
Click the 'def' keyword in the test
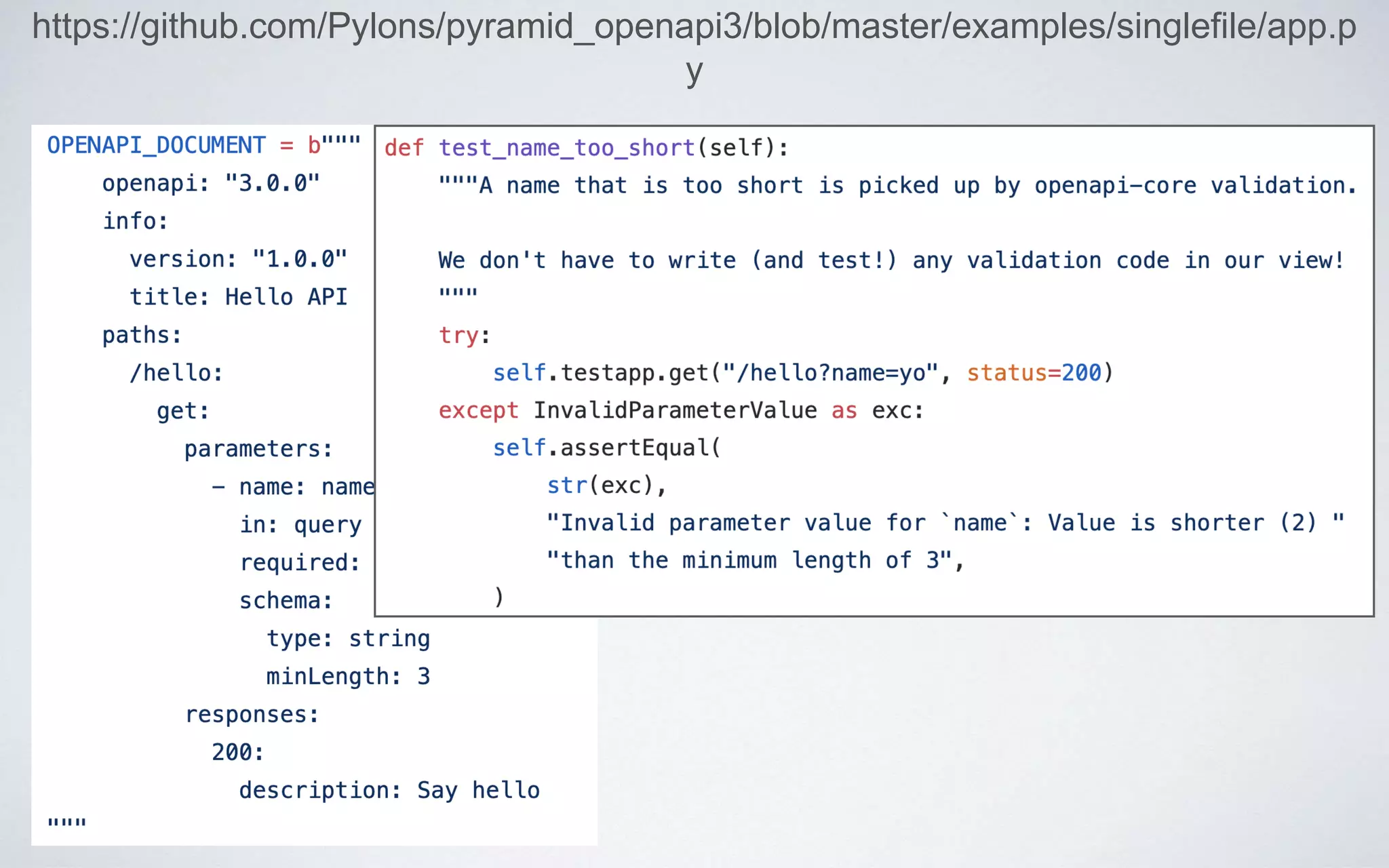tap(404, 148)
